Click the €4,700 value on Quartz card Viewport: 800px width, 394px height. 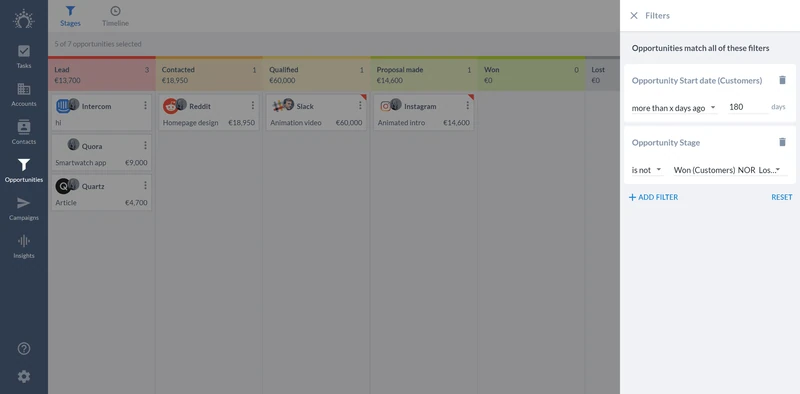[136, 203]
